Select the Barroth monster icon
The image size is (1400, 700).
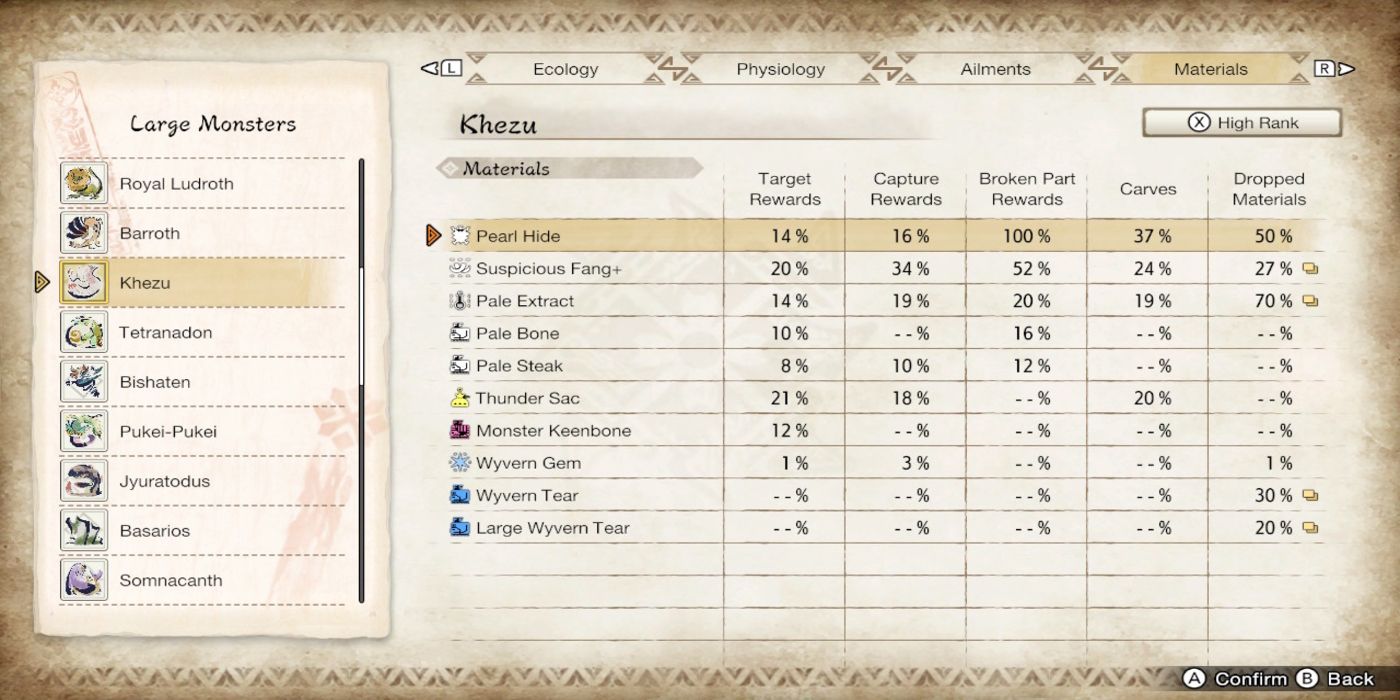point(85,232)
